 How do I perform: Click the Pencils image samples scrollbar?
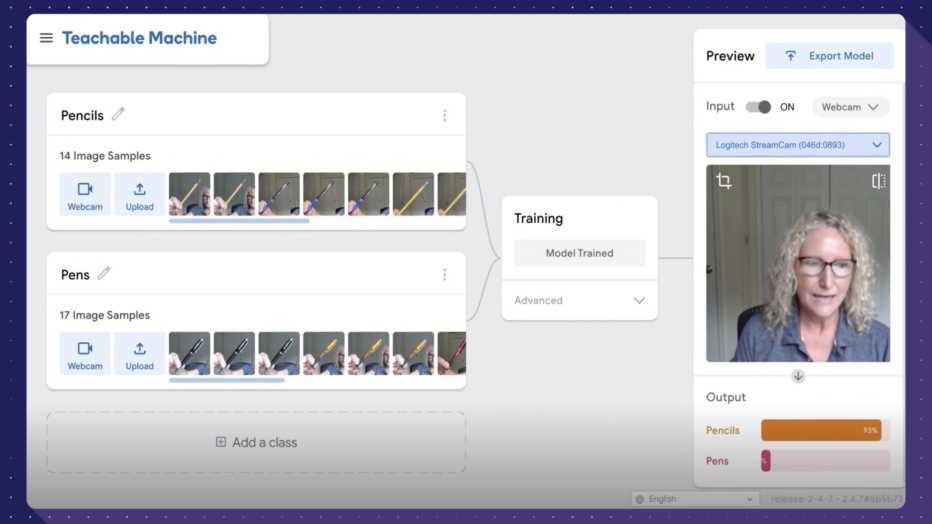click(239, 221)
